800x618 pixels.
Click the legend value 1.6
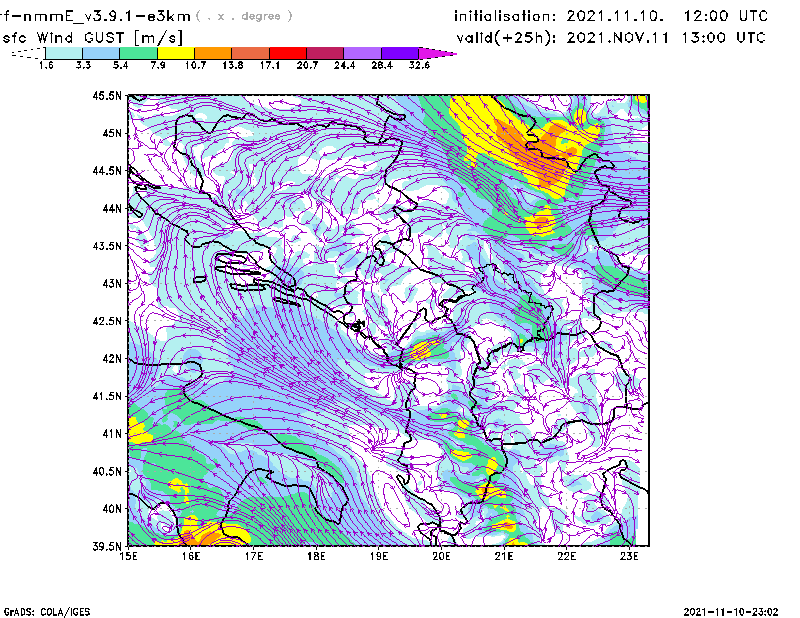pos(46,65)
